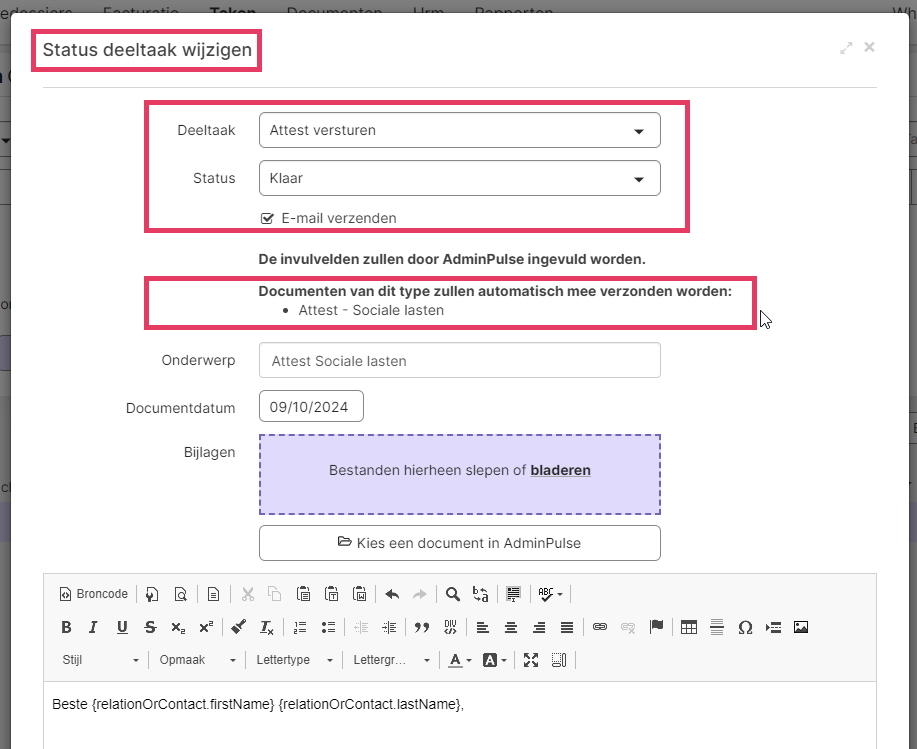Toggle Underline formatting
917x749 pixels.
click(122, 627)
